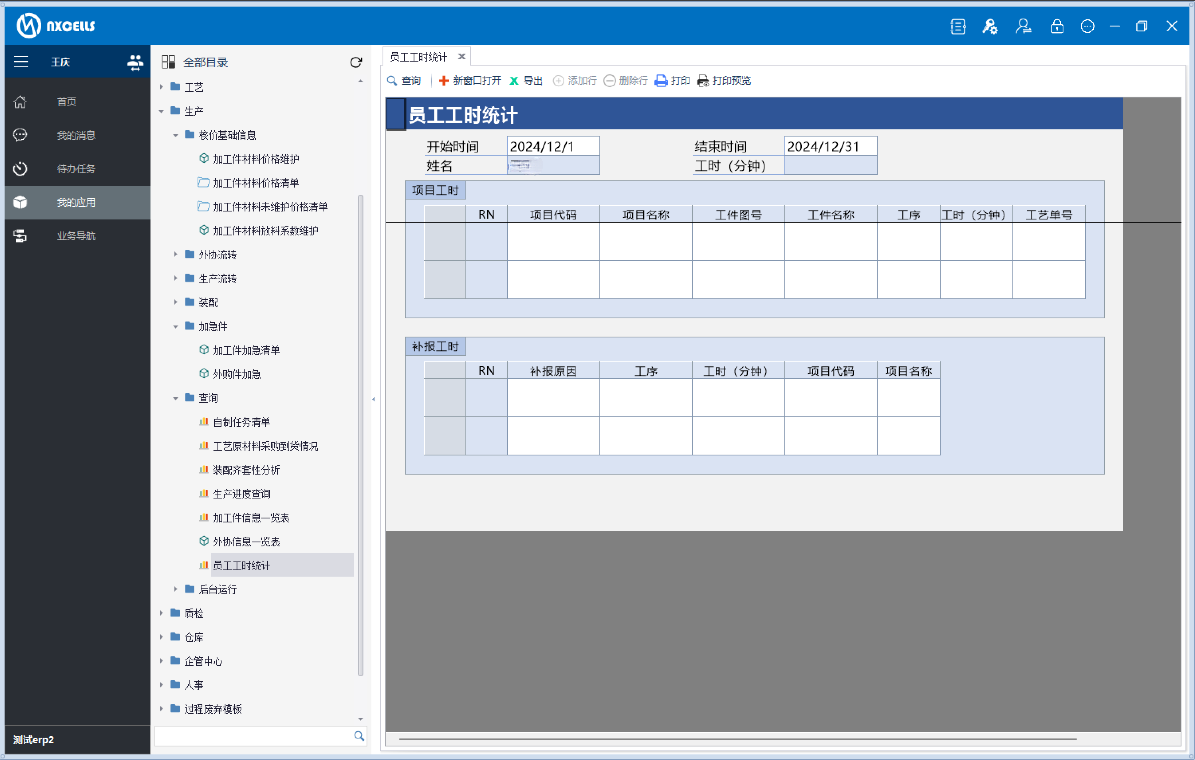Expand the 仓库 folder in directory
1195x760 pixels.
coord(161,637)
